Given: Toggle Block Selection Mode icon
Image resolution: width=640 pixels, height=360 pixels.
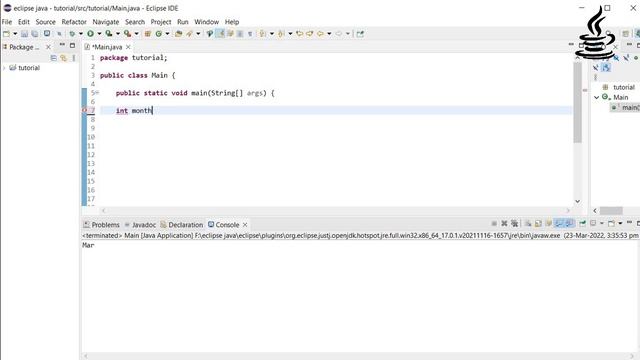Looking at the screenshot, I should (240, 34).
